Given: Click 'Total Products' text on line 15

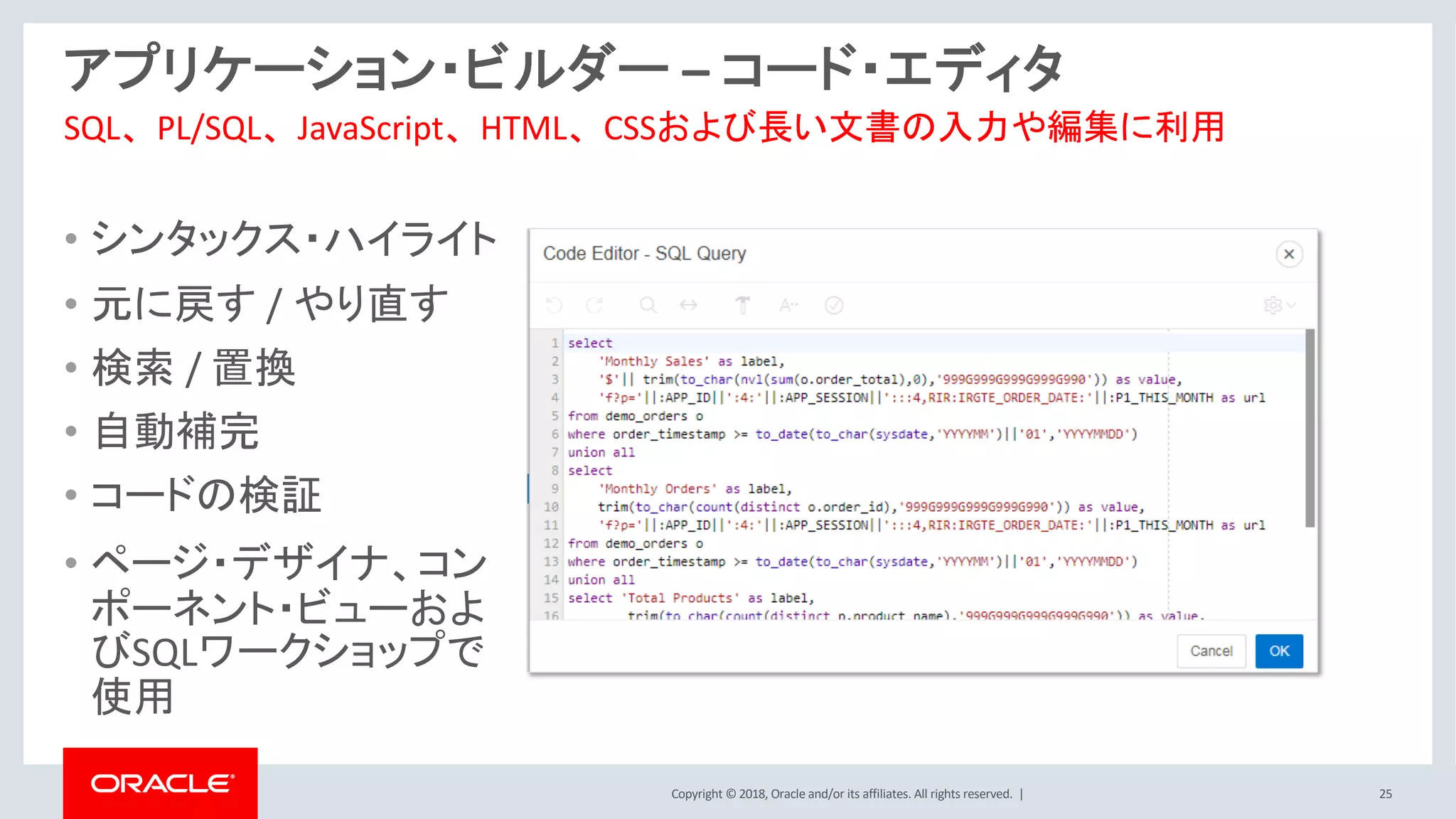Looking at the screenshot, I should click(x=681, y=598).
